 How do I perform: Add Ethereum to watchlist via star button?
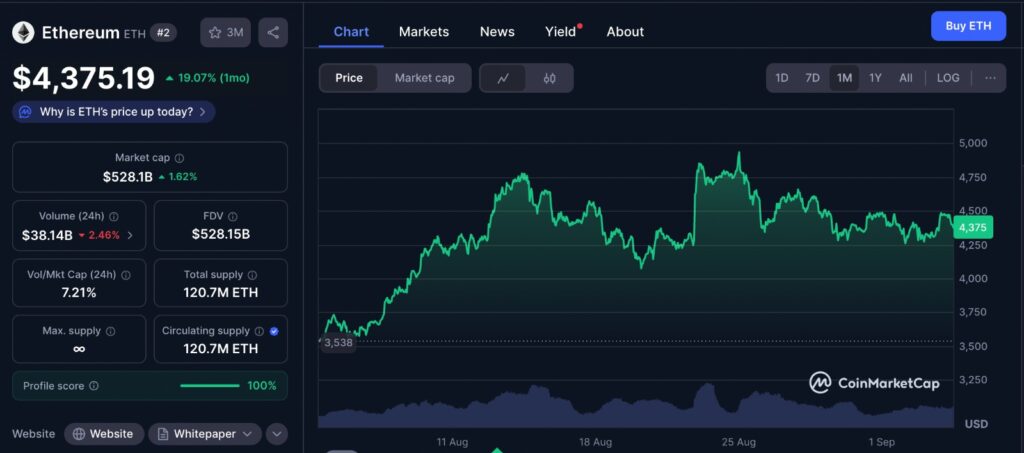point(225,33)
